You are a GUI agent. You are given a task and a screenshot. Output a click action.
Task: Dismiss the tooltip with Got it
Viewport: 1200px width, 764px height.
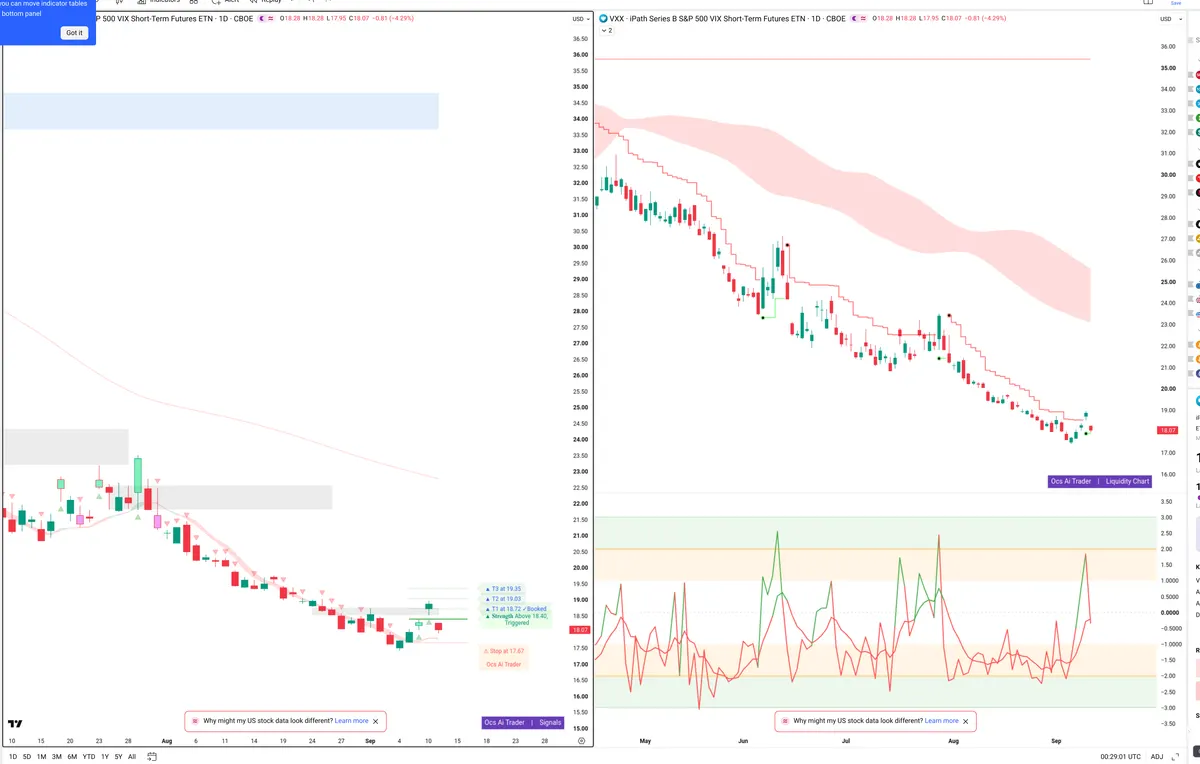point(75,33)
